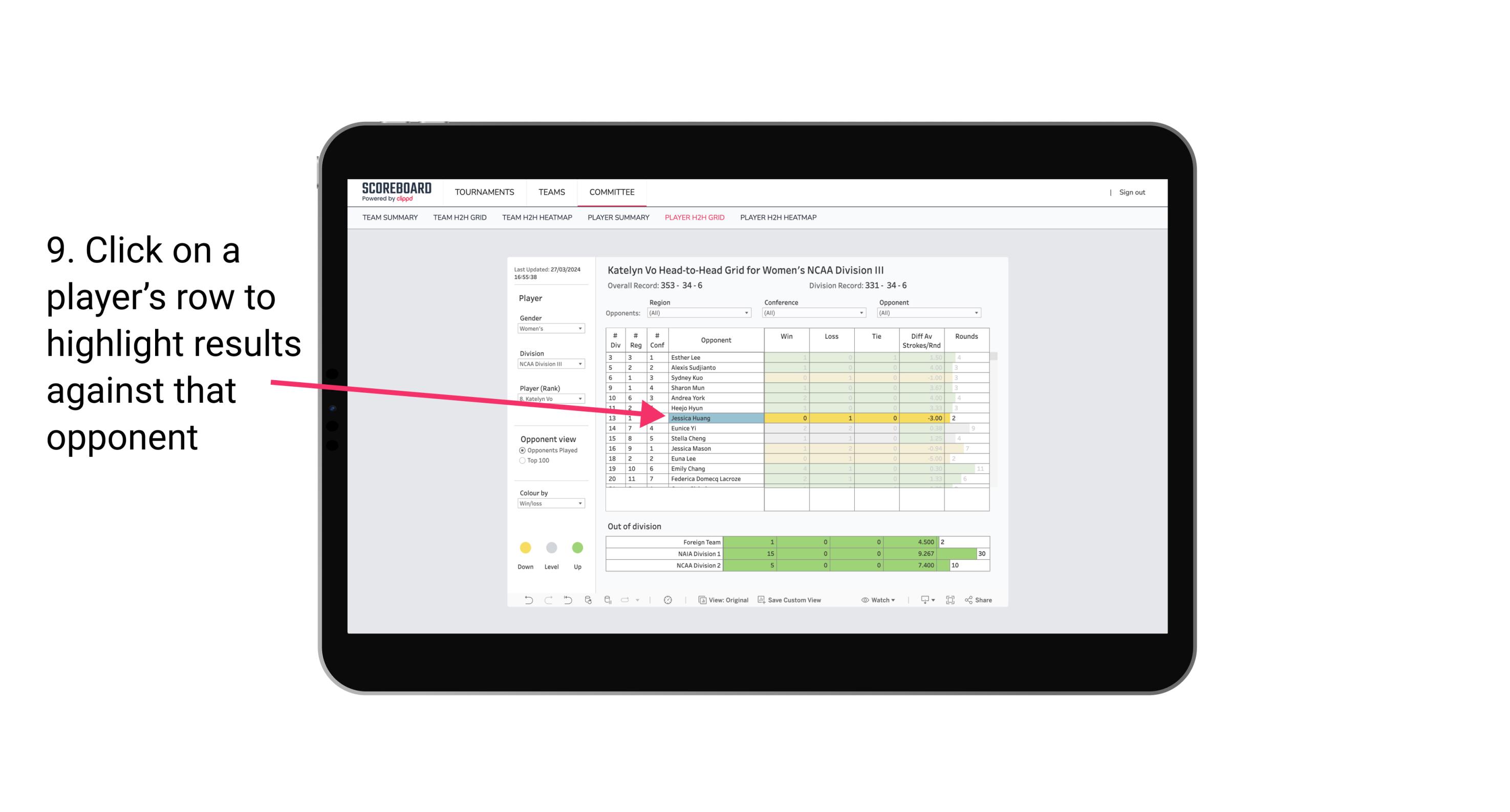Click on Jessica Huang opponent row
Image resolution: width=1510 pixels, height=812 pixels.
click(715, 418)
